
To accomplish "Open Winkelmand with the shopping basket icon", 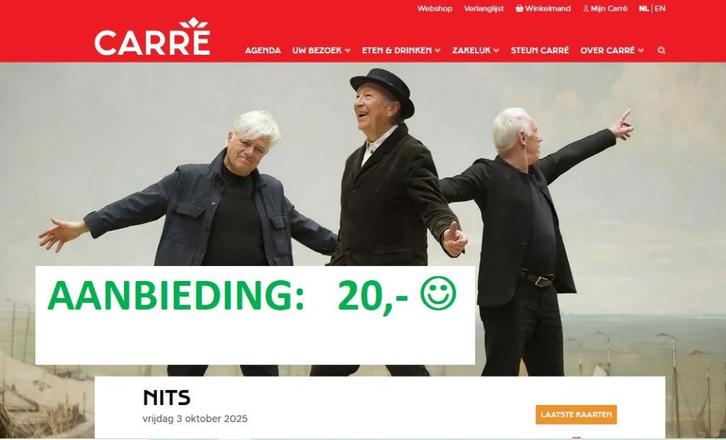I will pyautogui.click(x=543, y=8).
